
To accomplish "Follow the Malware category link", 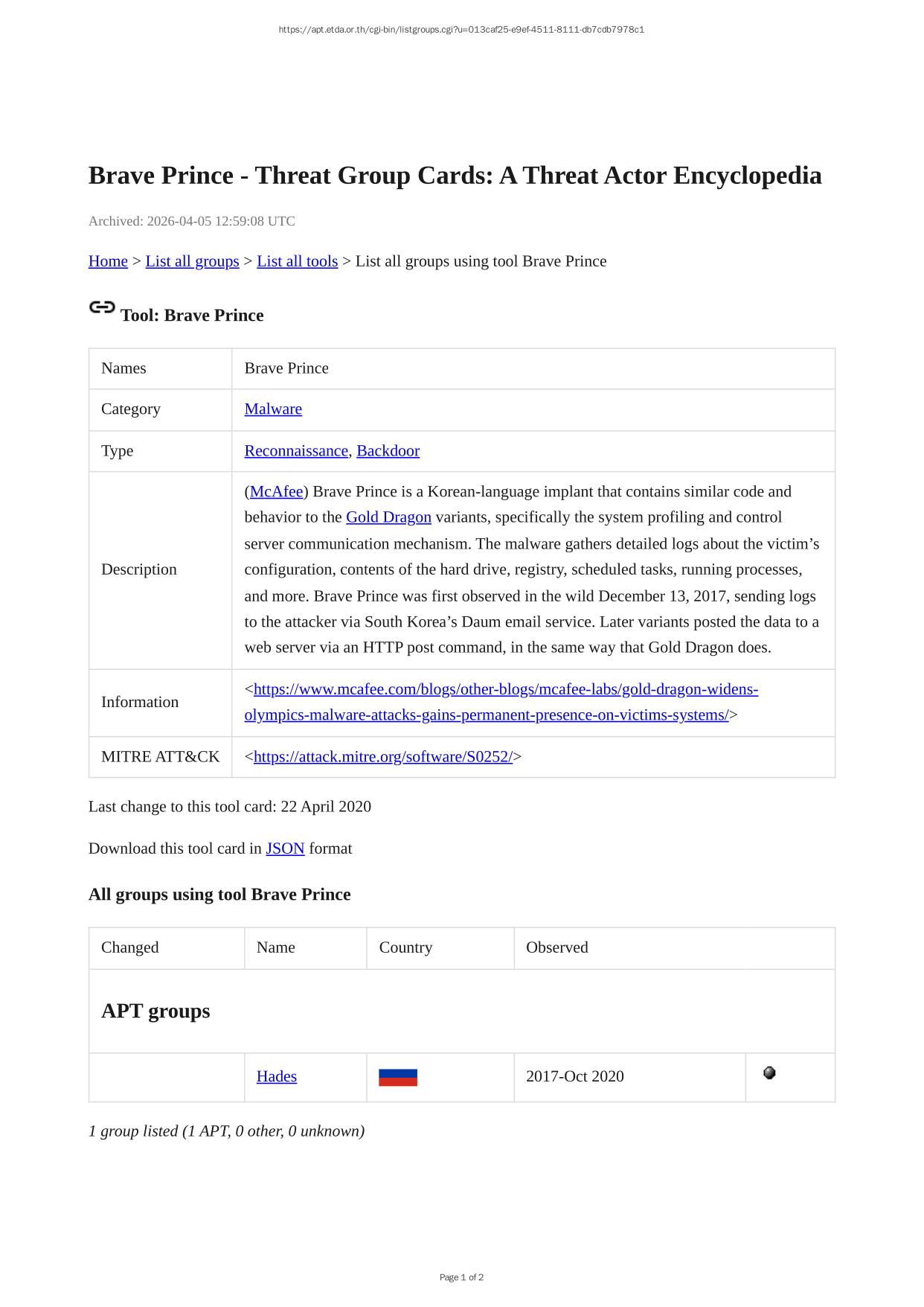I will (x=273, y=409).
